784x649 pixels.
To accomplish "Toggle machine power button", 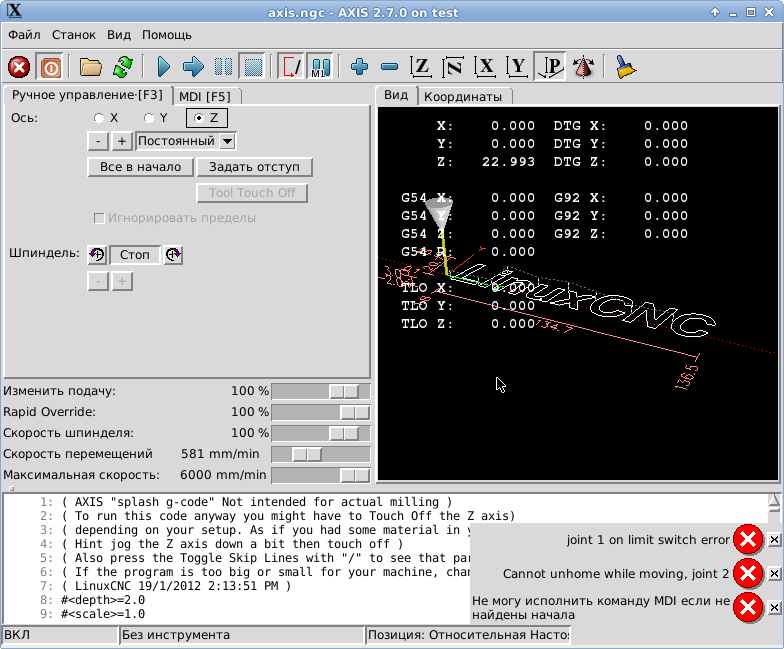I will pos(50,67).
